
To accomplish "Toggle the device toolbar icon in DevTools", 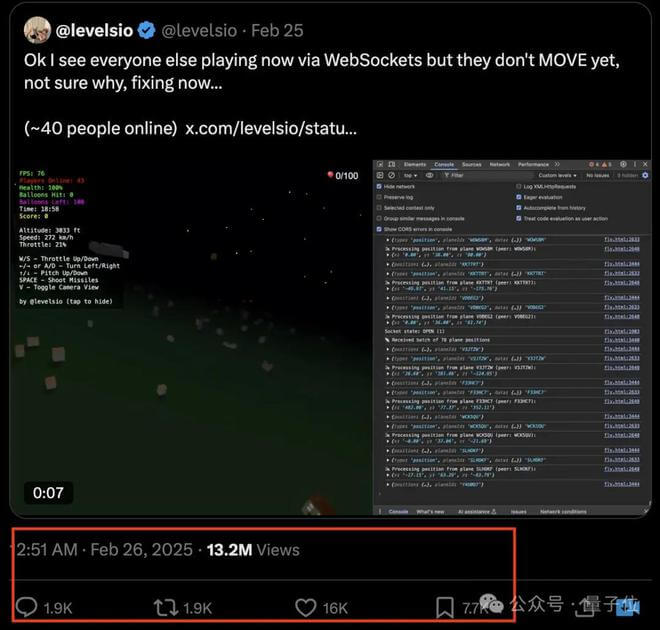I will coord(391,164).
